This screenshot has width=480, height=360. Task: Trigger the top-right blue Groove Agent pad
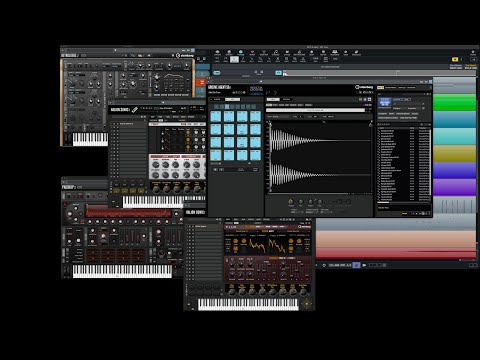[x=255, y=116]
